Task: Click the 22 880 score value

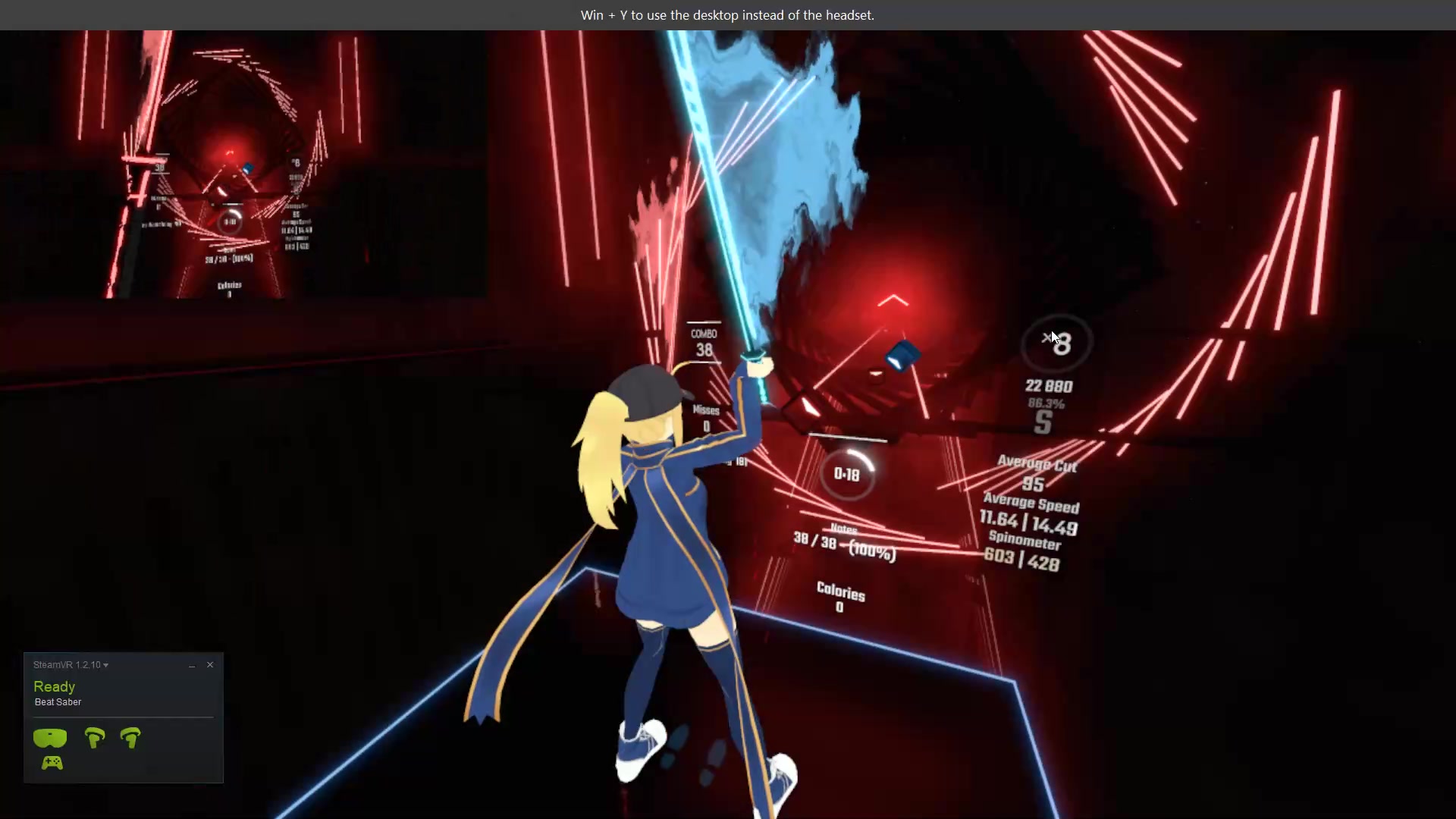Action: [x=1049, y=386]
